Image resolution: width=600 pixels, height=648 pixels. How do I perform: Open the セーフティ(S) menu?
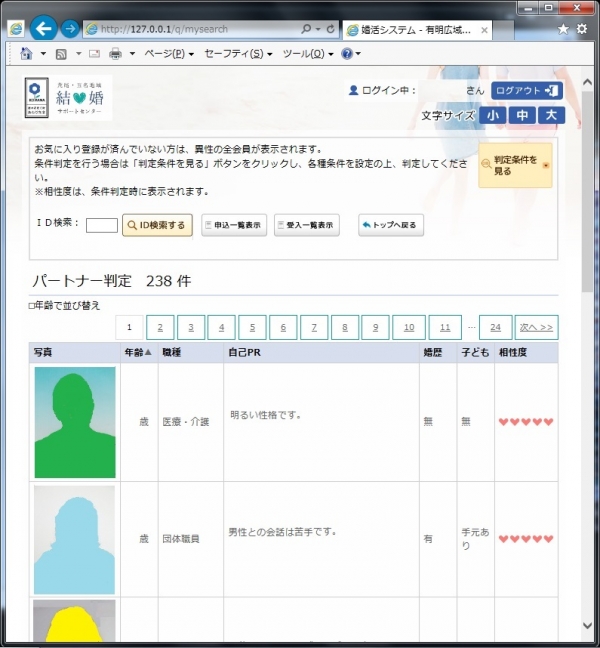click(237, 53)
